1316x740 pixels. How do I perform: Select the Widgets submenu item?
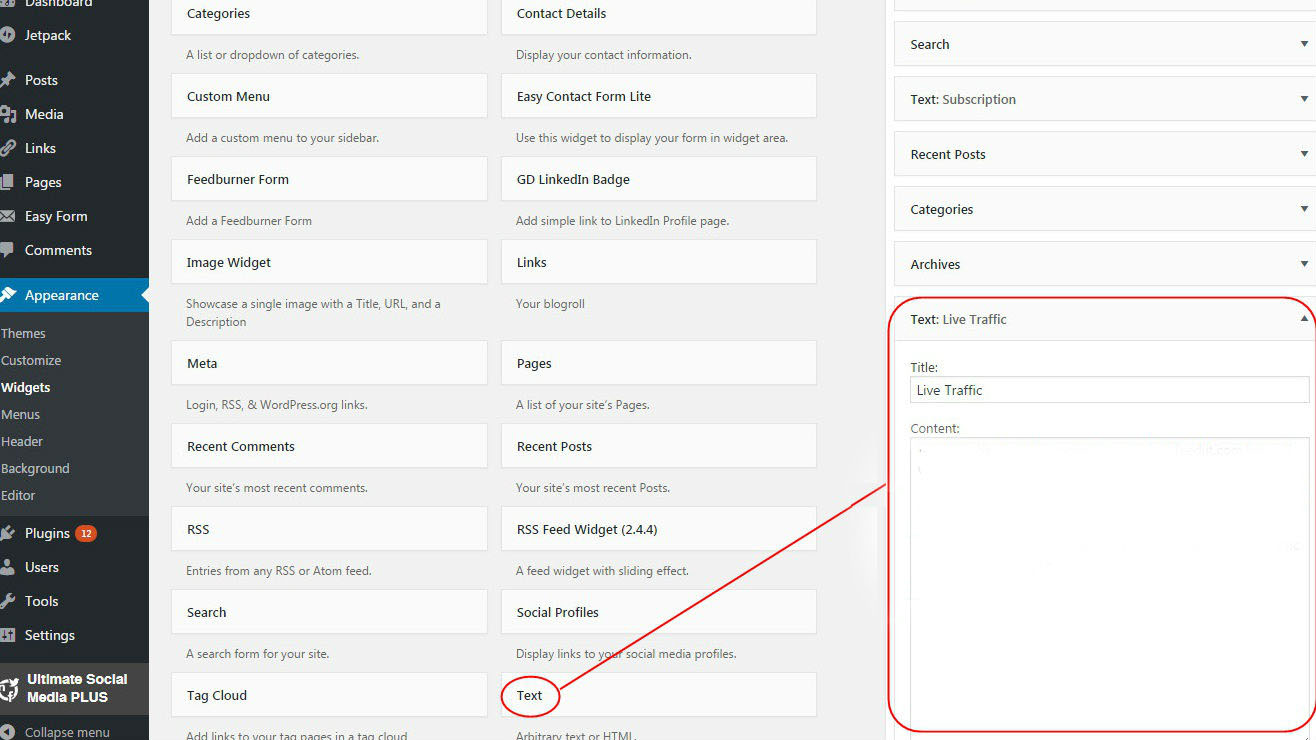(26, 387)
